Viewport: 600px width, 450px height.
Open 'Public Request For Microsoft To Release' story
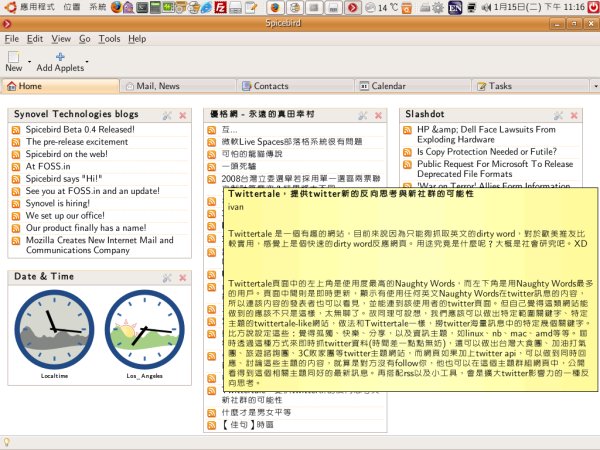[x=495, y=169]
